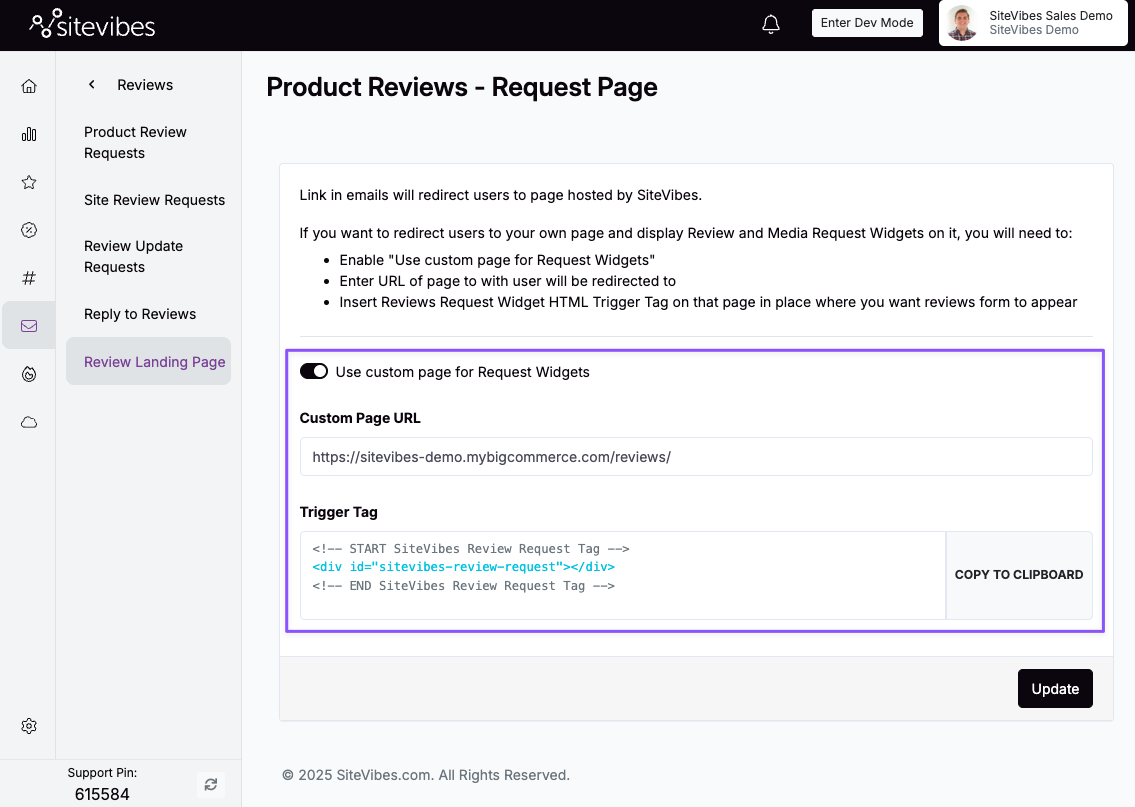
Task: Click the Custom Page URL field
Action: (x=696, y=457)
